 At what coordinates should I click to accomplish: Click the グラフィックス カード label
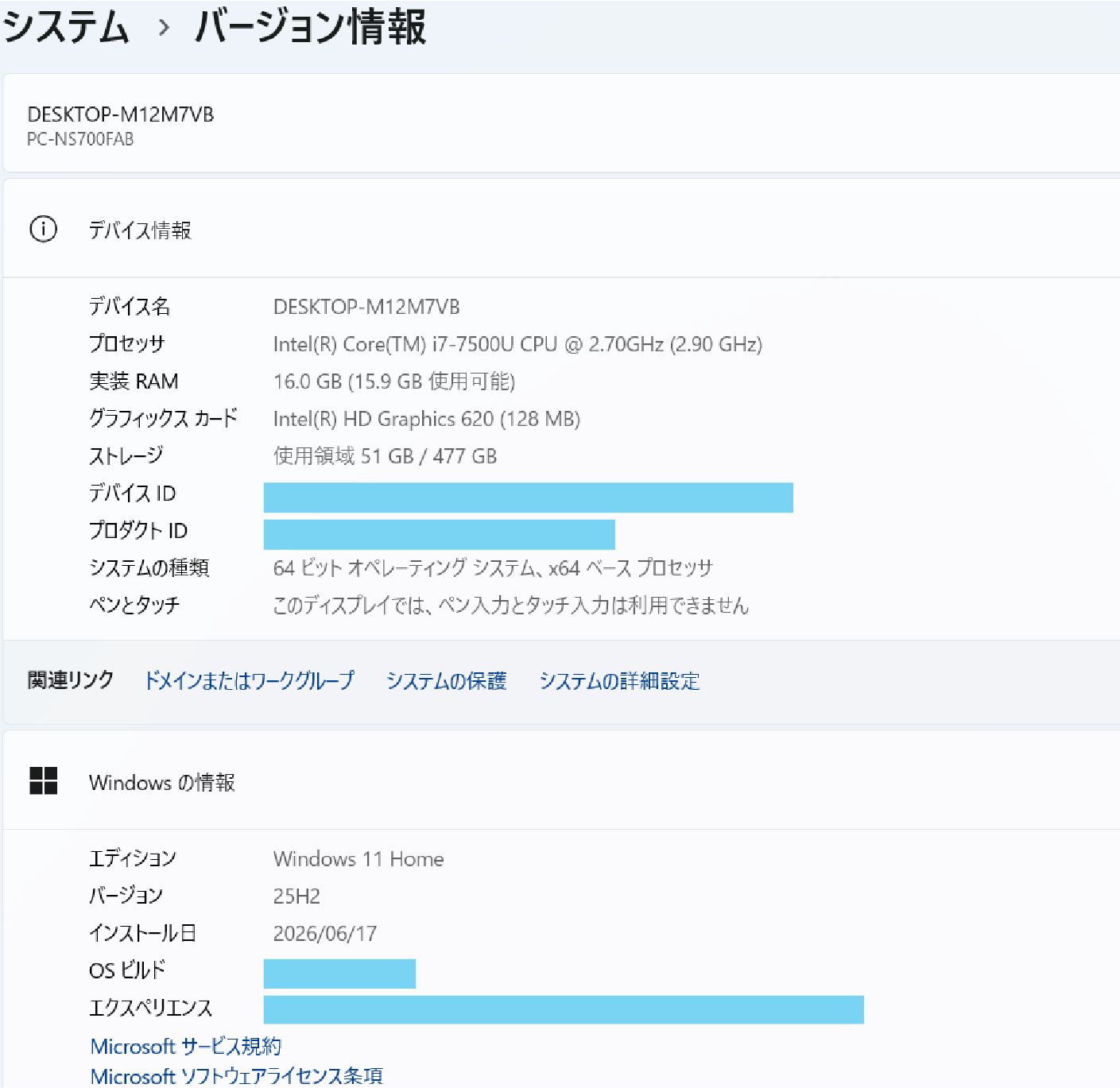tap(163, 418)
